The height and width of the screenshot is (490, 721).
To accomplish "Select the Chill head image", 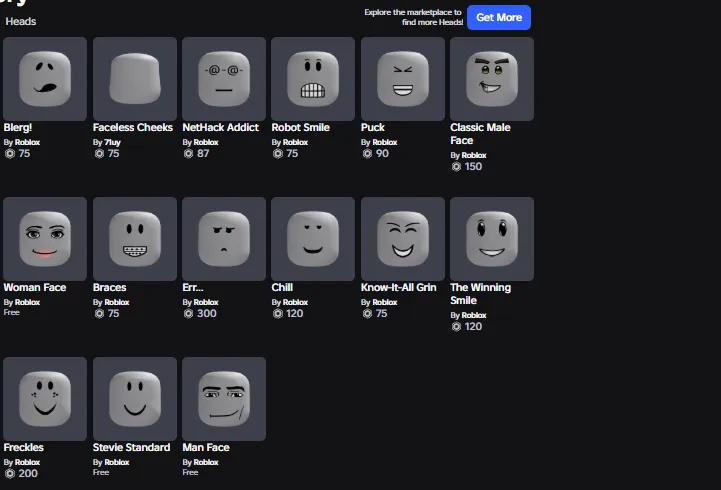I will [x=313, y=239].
